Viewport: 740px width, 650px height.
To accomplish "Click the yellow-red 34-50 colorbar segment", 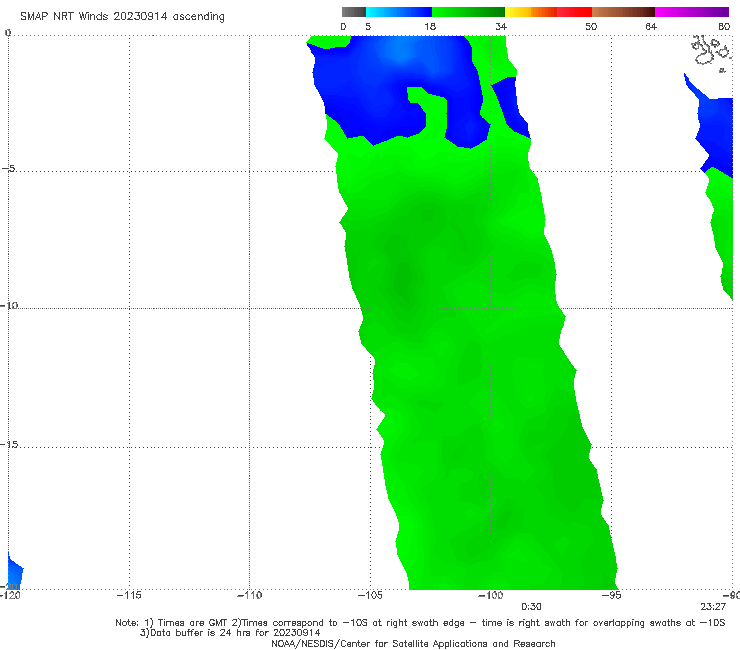I will click(x=548, y=12).
